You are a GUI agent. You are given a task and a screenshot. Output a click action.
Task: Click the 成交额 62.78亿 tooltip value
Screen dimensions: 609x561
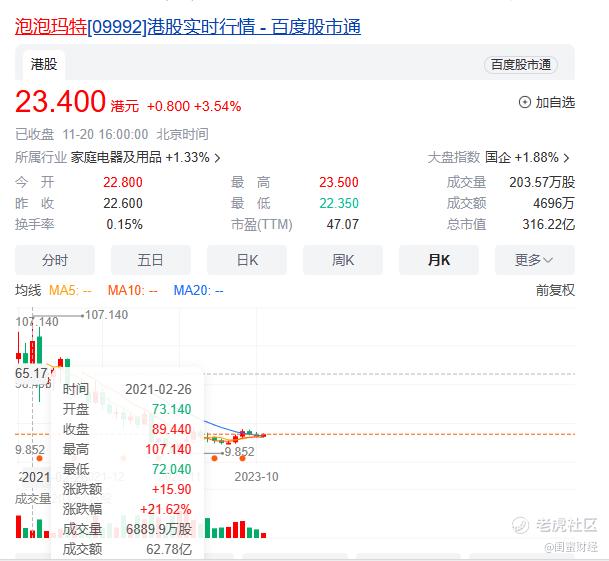[169, 549]
